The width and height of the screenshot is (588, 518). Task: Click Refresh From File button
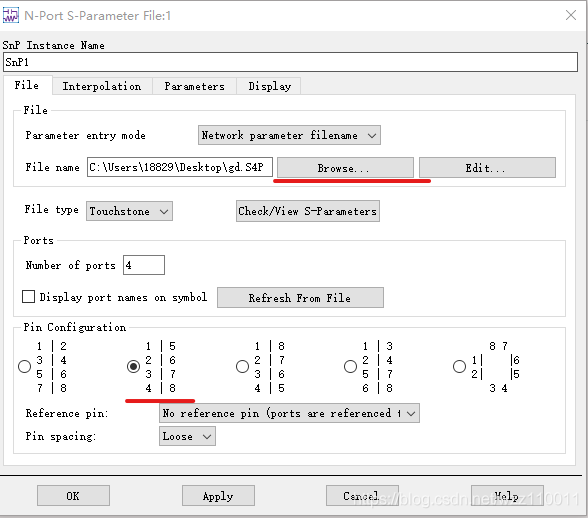(300, 298)
